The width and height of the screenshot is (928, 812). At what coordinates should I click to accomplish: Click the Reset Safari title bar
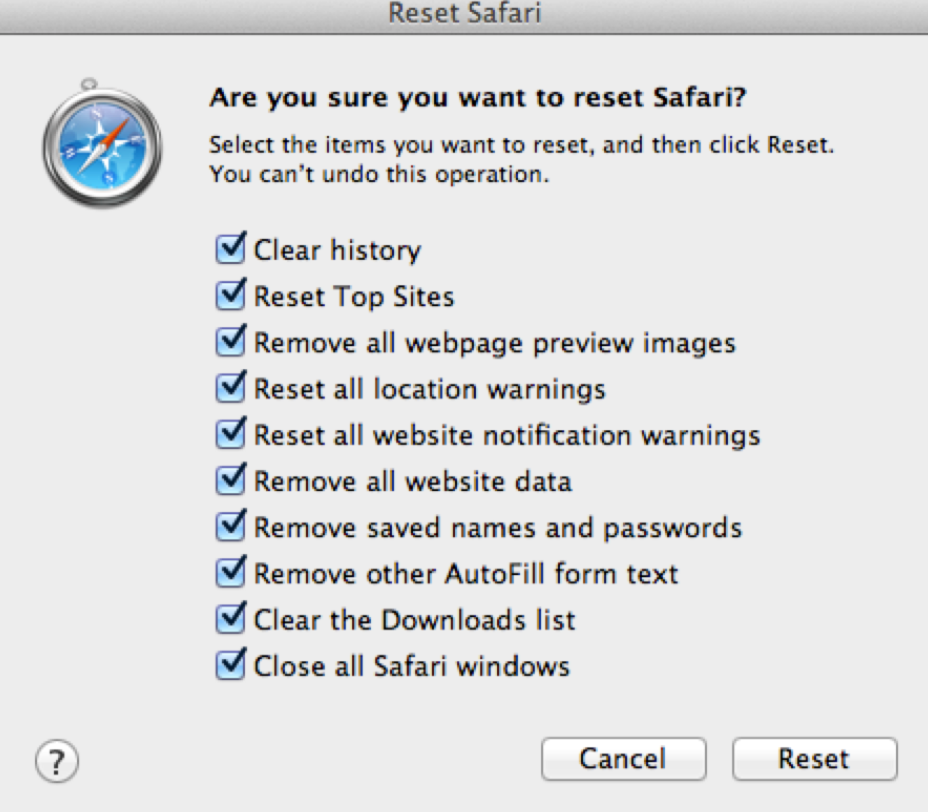click(464, 15)
